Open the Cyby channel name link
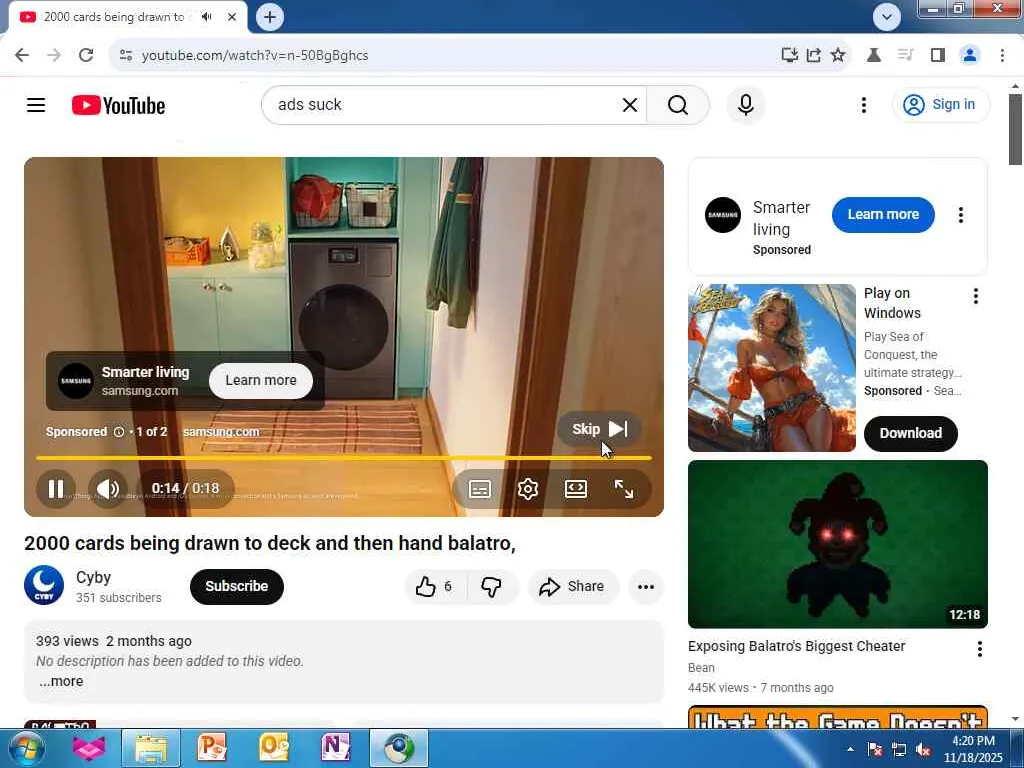This screenshot has width=1024, height=768. point(93,577)
